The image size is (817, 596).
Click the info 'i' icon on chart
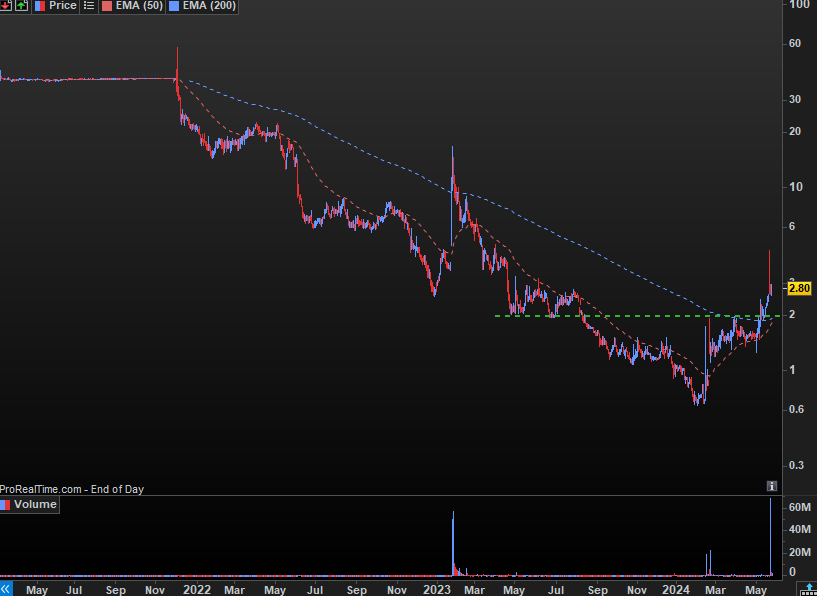point(772,486)
